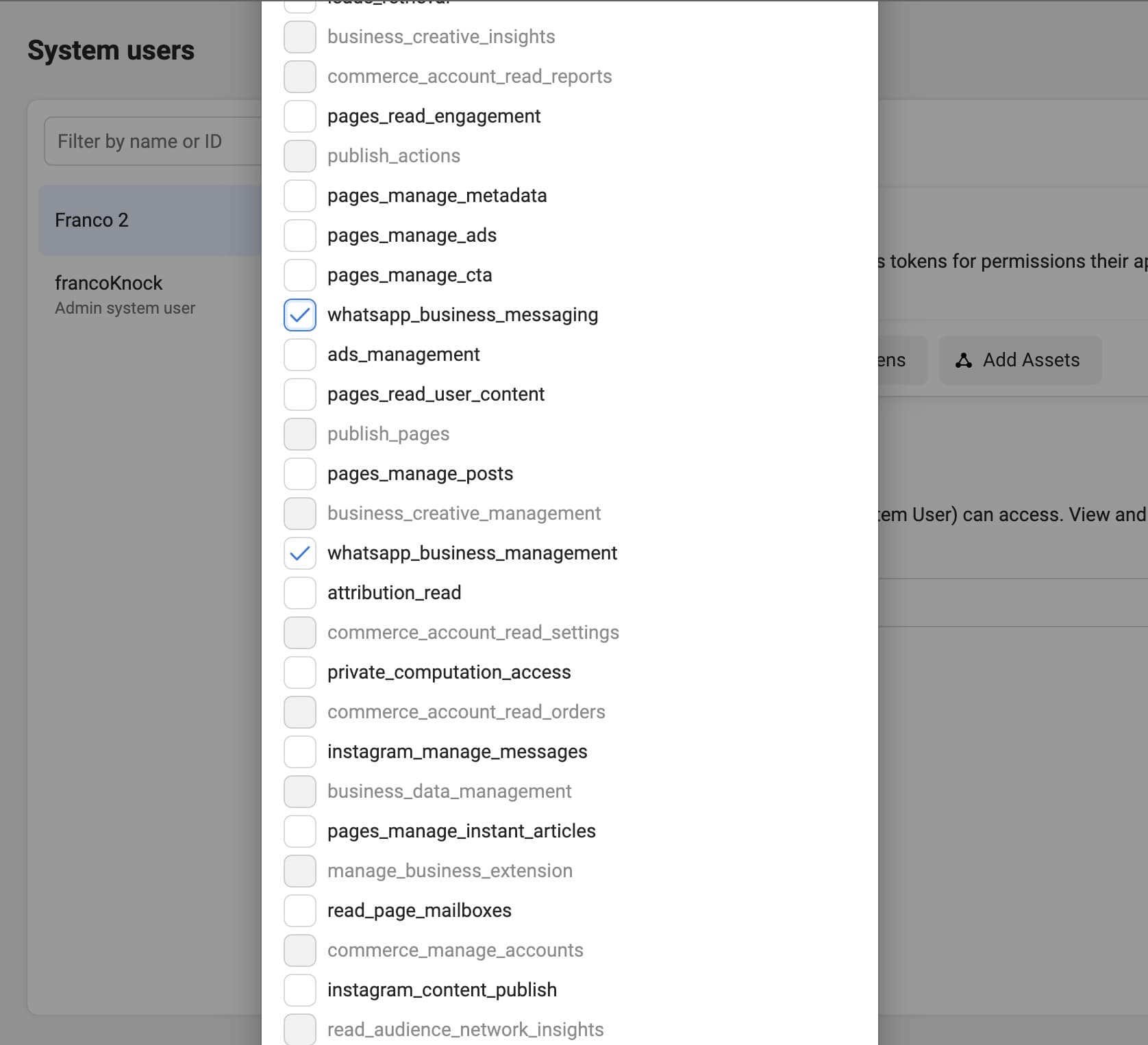The width and height of the screenshot is (1148, 1045).
Task: Click the Add Assets icon
Action: point(964,360)
